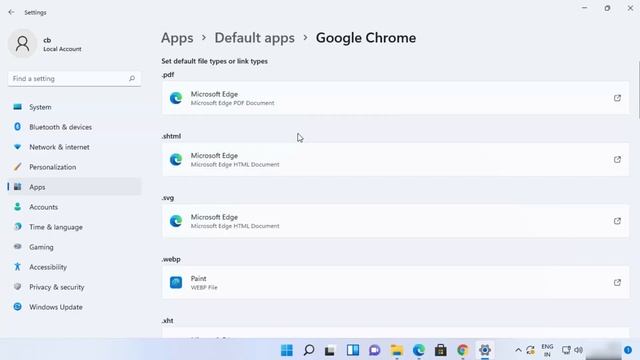Click the vertical scrollbar on the right
Viewport: 640px width, 360px height.
638,89
